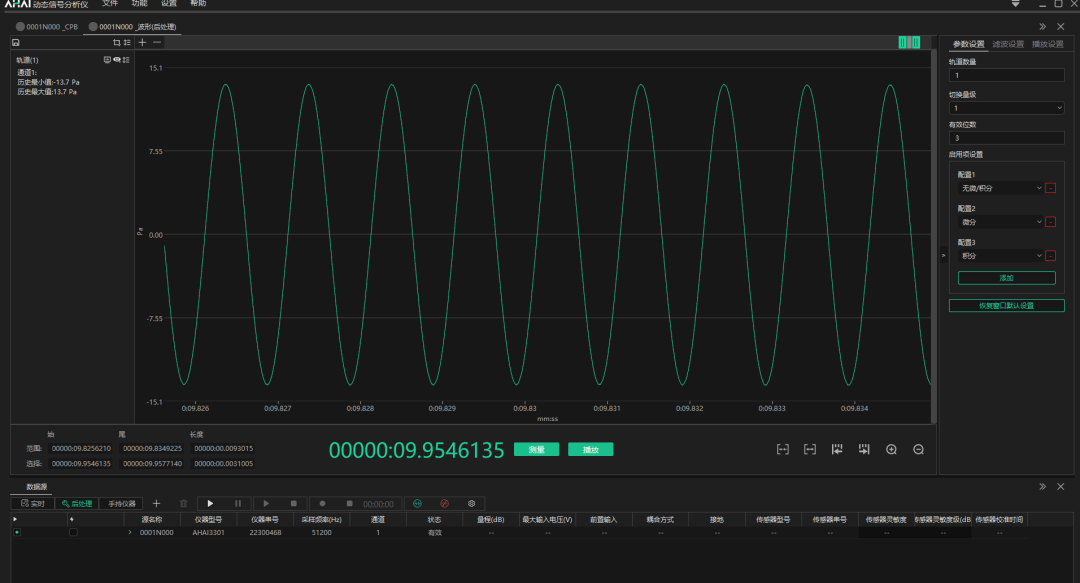Tick the checkbox in the 0001N000 row
Viewport: 1080px width, 583px height.
[x=73, y=532]
